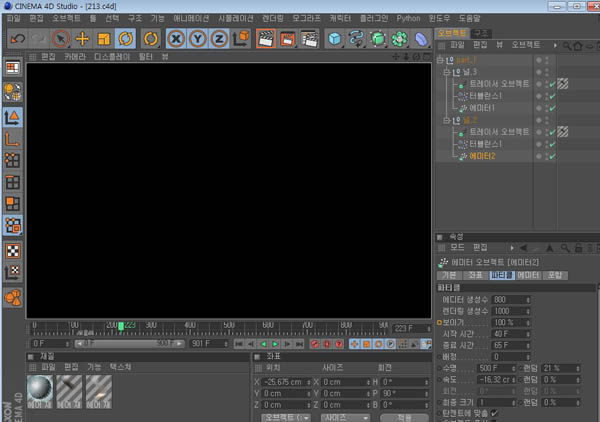Render to Picture Viewer icon

click(x=287, y=39)
